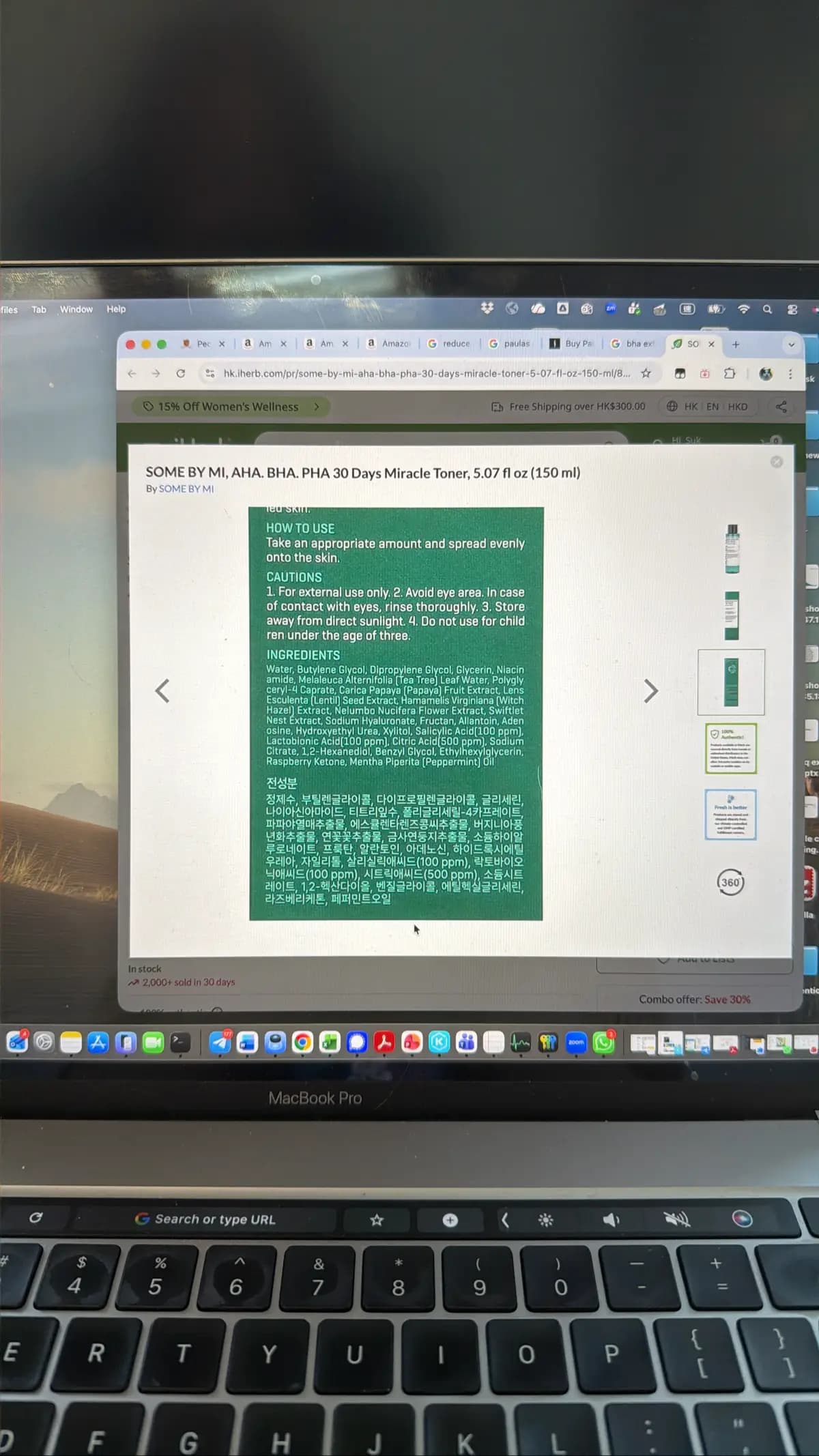Open Spotlight search in menu bar
This screenshot has height=1456, width=819.
767,309
